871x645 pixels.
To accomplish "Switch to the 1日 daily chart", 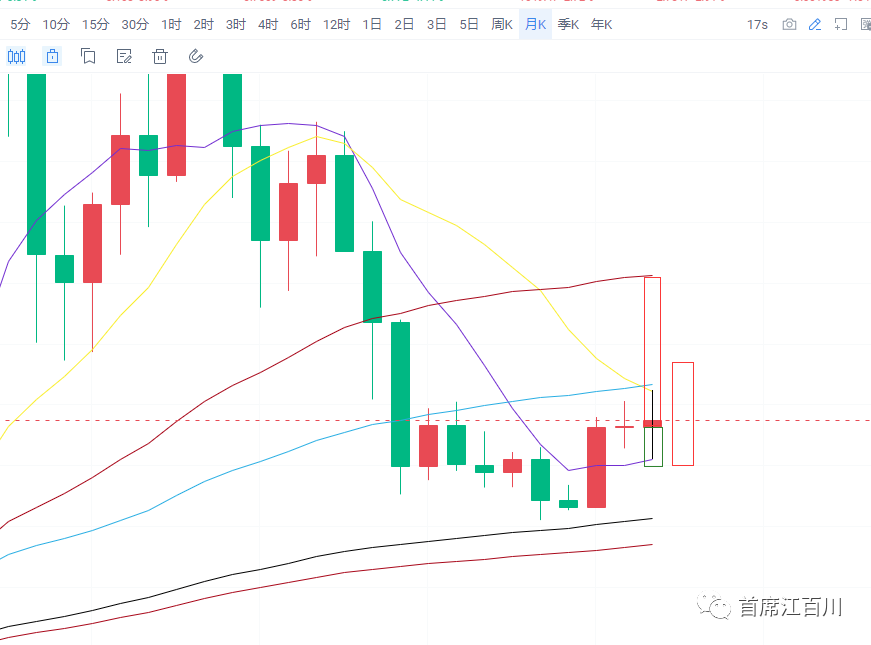I will pyautogui.click(x=372, y=24).
